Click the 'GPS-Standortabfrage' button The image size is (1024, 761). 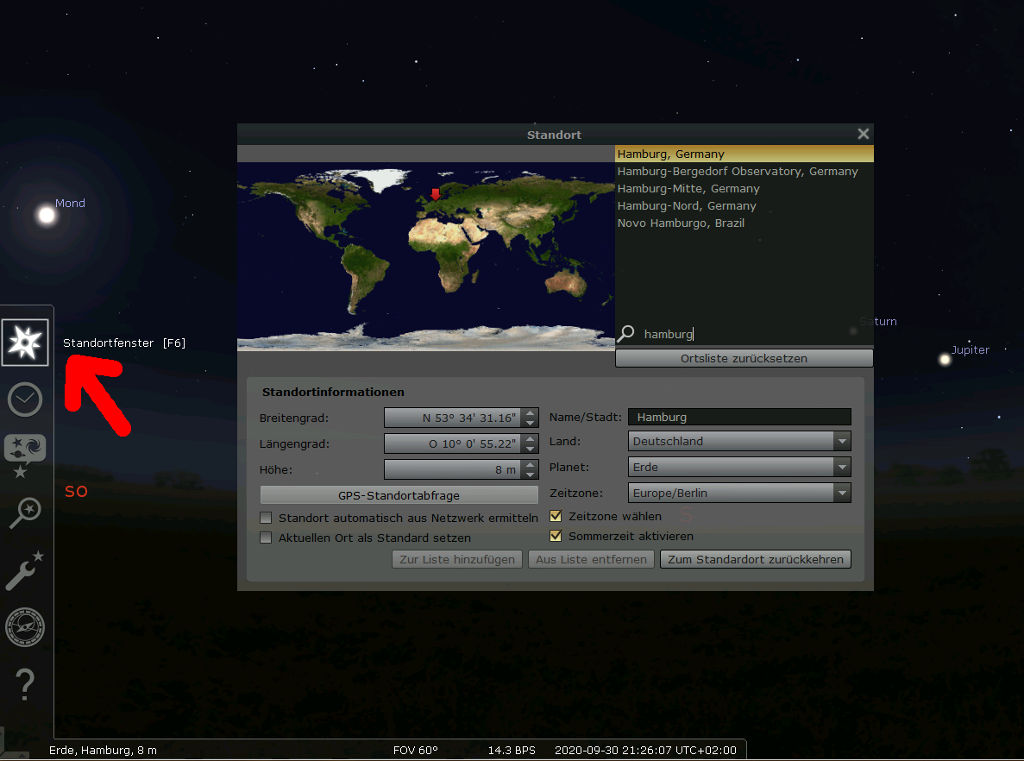coord(398,495)
